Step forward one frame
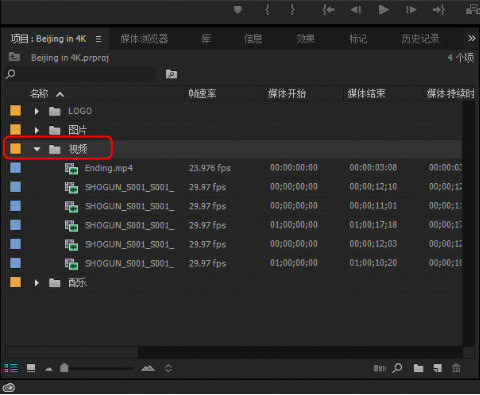This screenshot has width=480, height=395. tap(411, 10)
